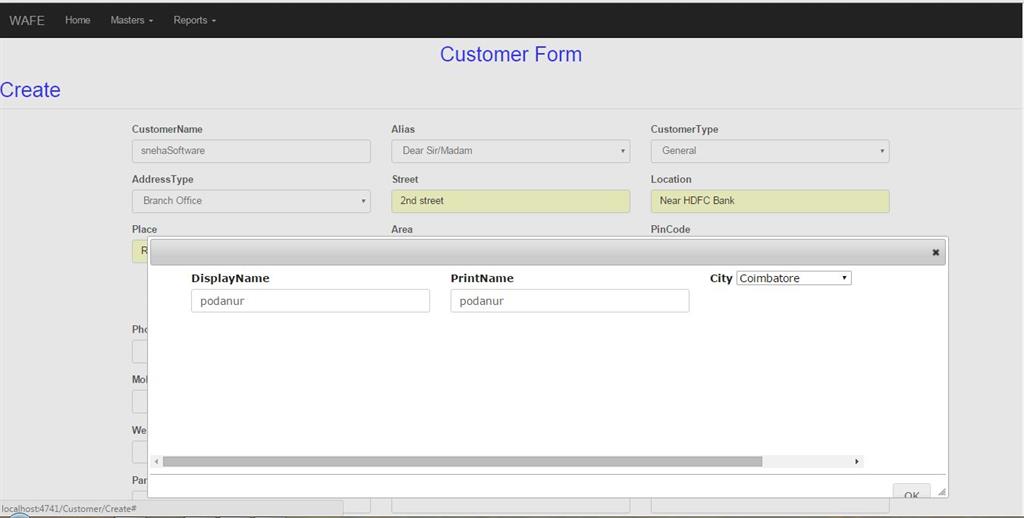This screenshot has height=518, width=1024.
Task: Open the Reports dropdown menu
Action: 194,20
